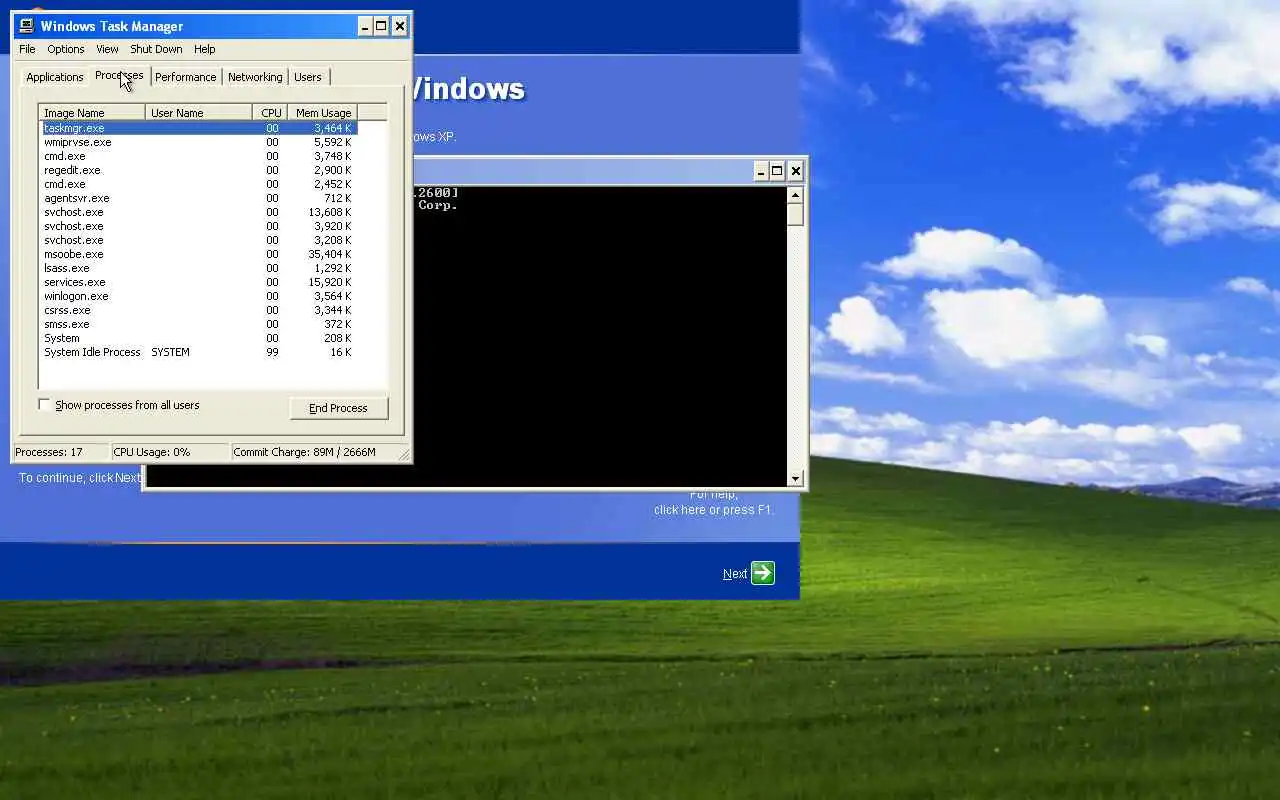
Task: Select the Processes tab
Action: [x=119, y=75]
